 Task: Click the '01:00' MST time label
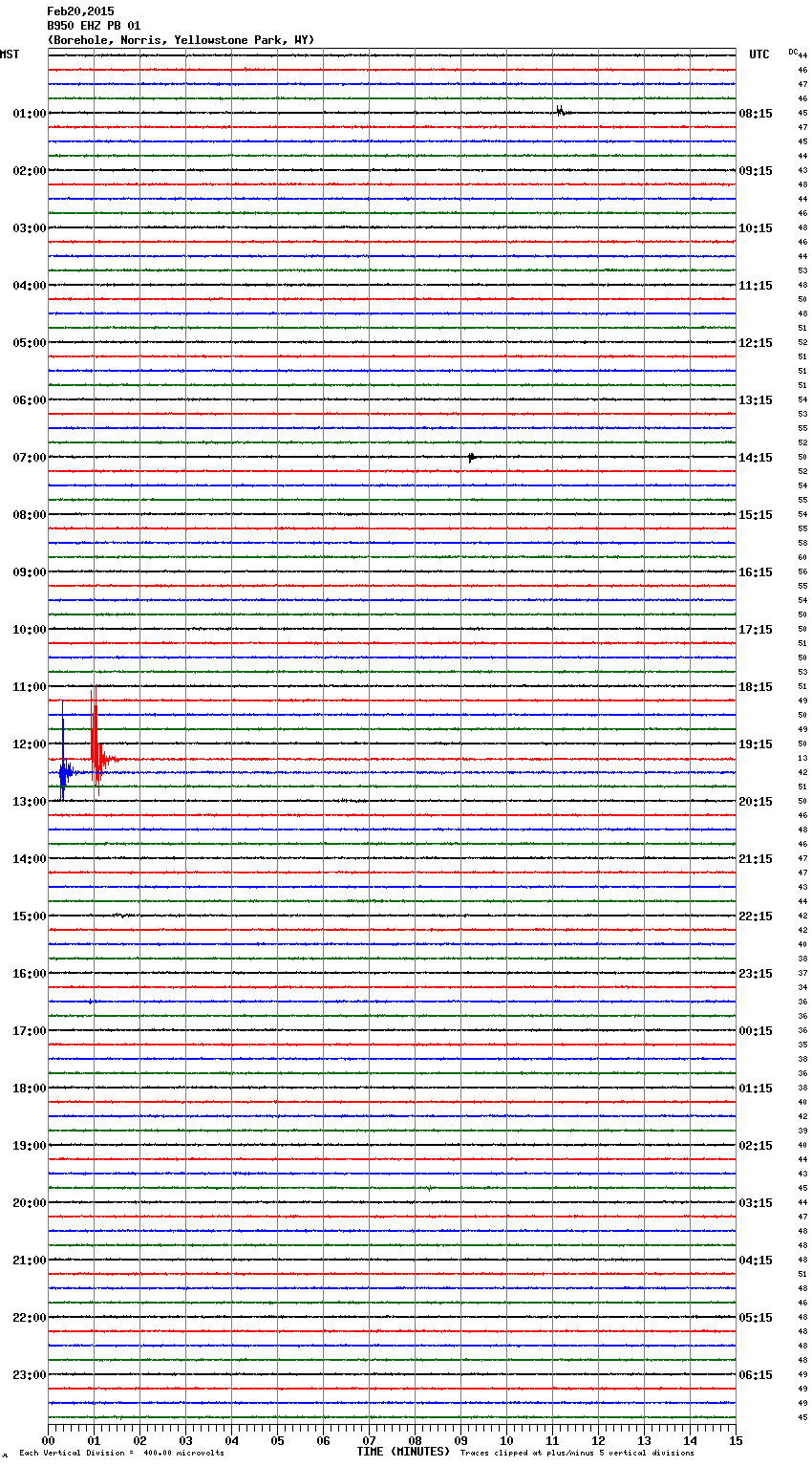(30, 114)
